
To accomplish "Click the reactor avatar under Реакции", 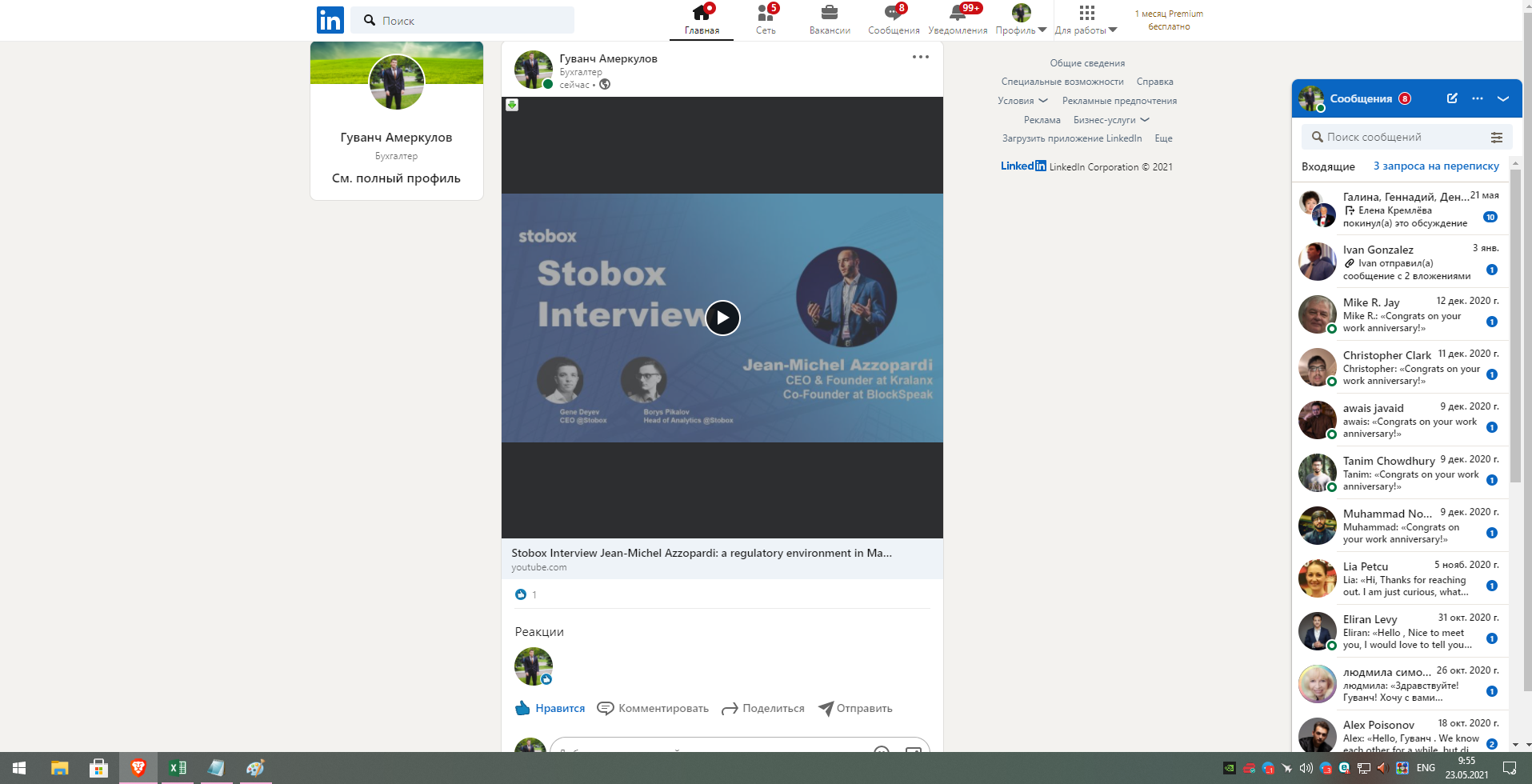I will coord(534,666).
